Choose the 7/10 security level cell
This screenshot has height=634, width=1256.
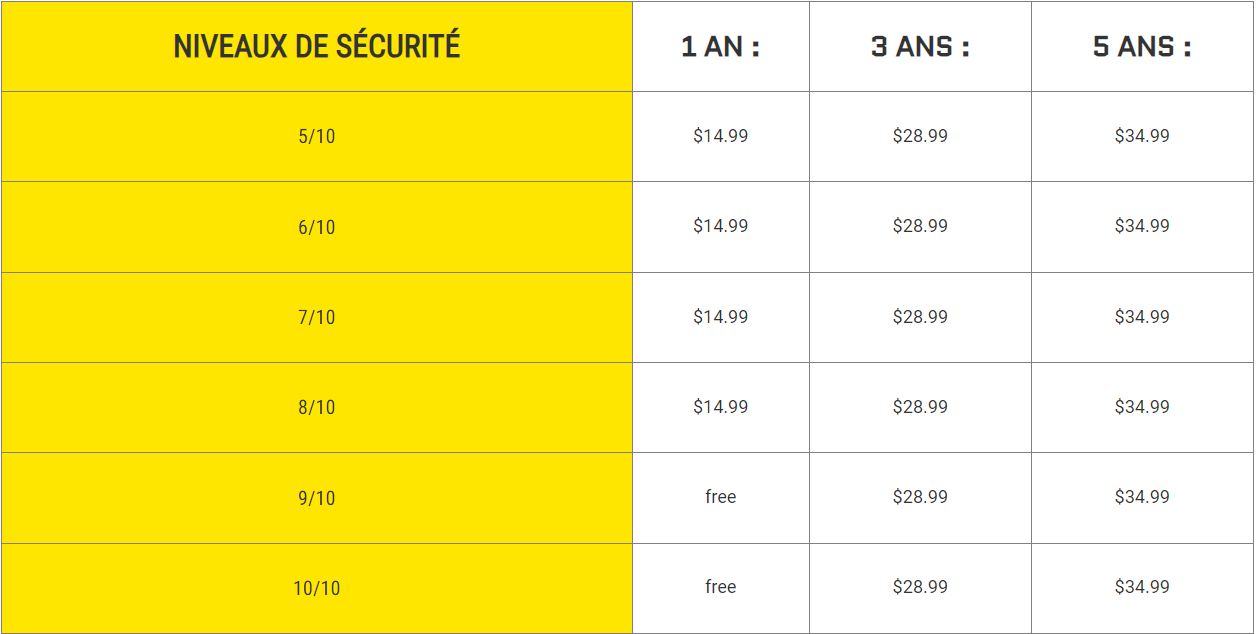click(x=317, y=317)
